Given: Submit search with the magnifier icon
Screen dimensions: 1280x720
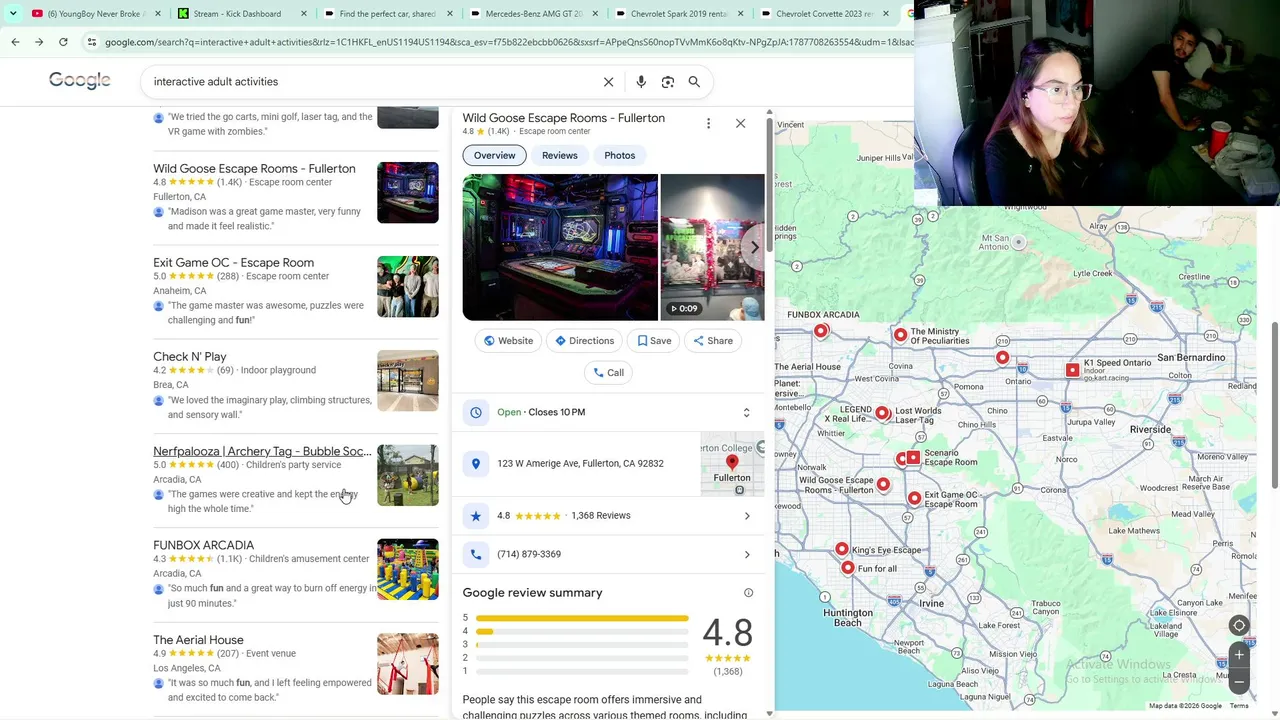Looking at the screenshot, I should click(694, 82).
